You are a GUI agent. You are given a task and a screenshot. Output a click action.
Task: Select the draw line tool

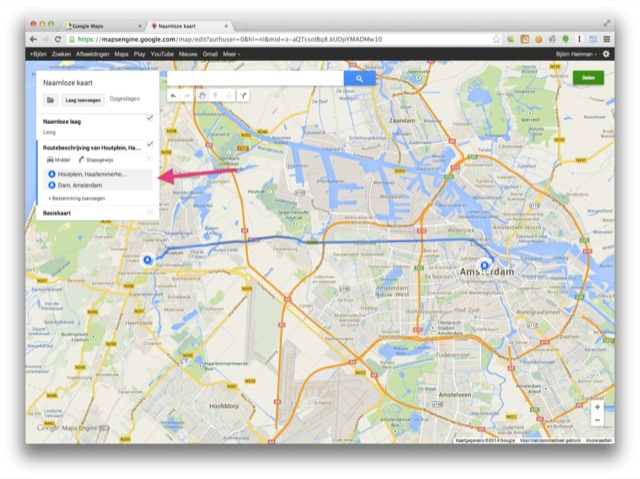229,95
